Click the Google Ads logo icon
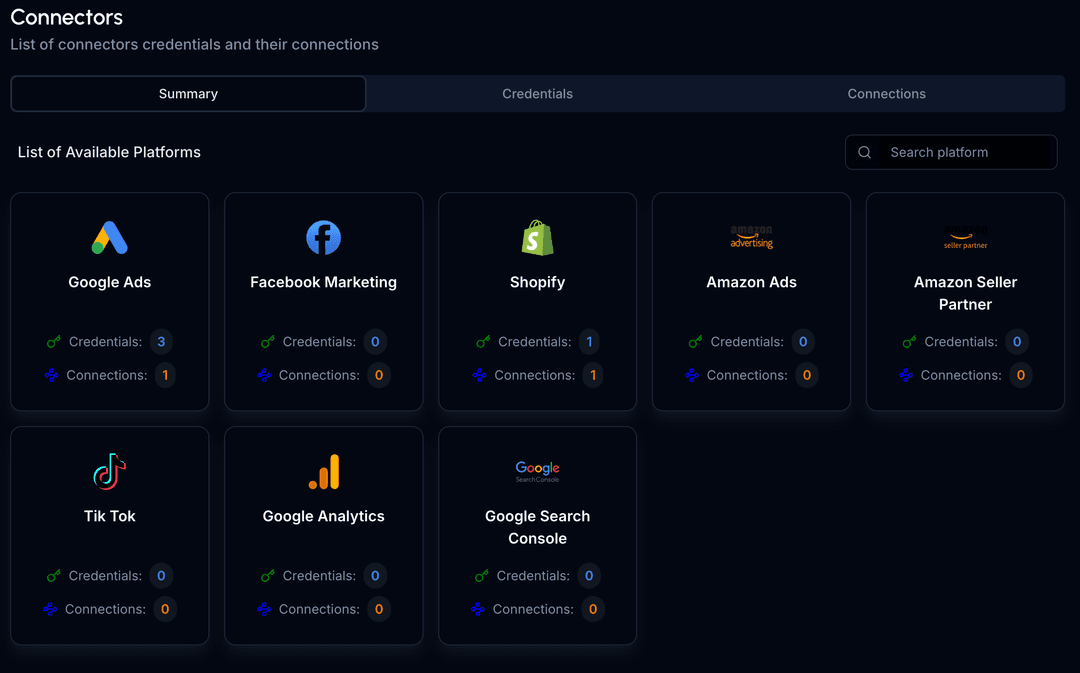 point(110,238)
